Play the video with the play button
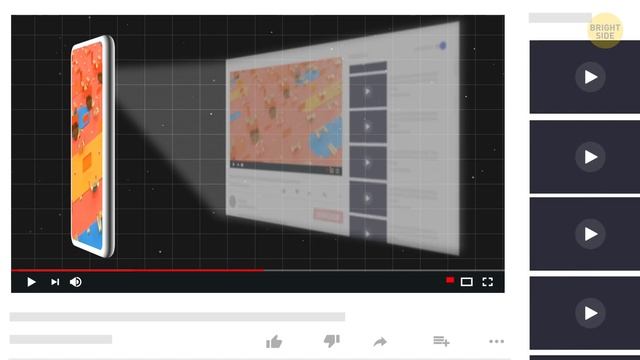Image resolution: width=640 pixels, height=360 pixels. coord(31,282)
